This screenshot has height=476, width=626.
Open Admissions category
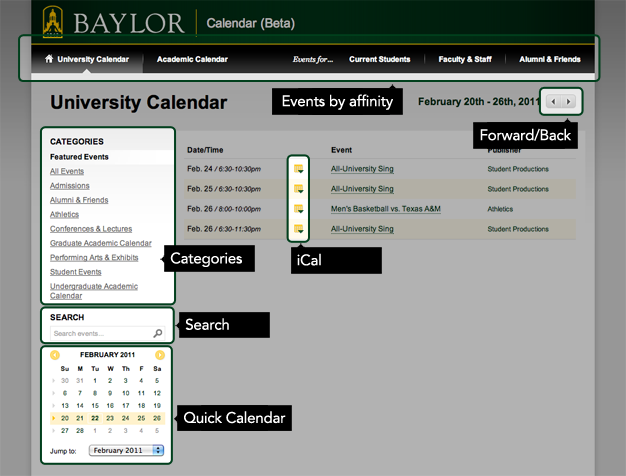pyautogui.click(x=69, y=186)
